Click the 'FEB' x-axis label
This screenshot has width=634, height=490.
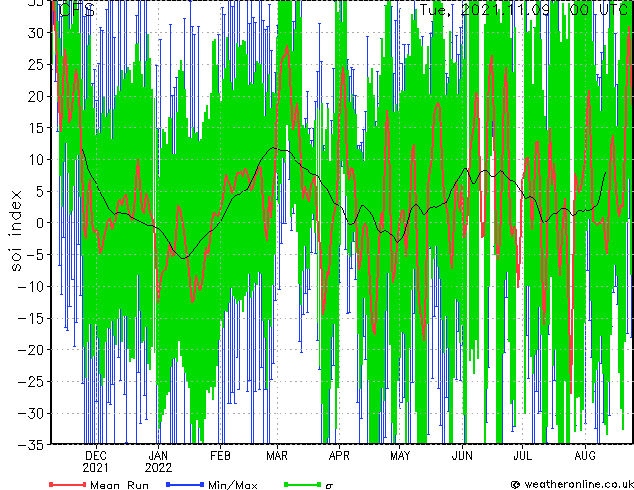pos(220,456)
